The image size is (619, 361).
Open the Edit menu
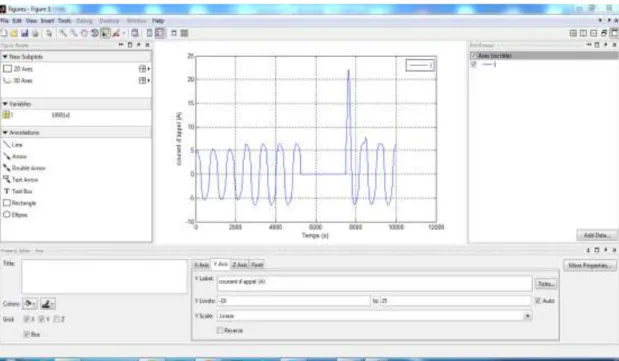(x=17, y=21)
